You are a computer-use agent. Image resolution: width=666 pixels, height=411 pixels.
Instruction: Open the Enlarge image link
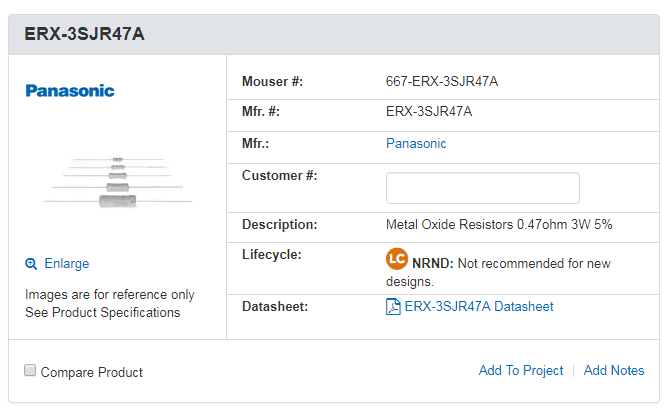67,264
